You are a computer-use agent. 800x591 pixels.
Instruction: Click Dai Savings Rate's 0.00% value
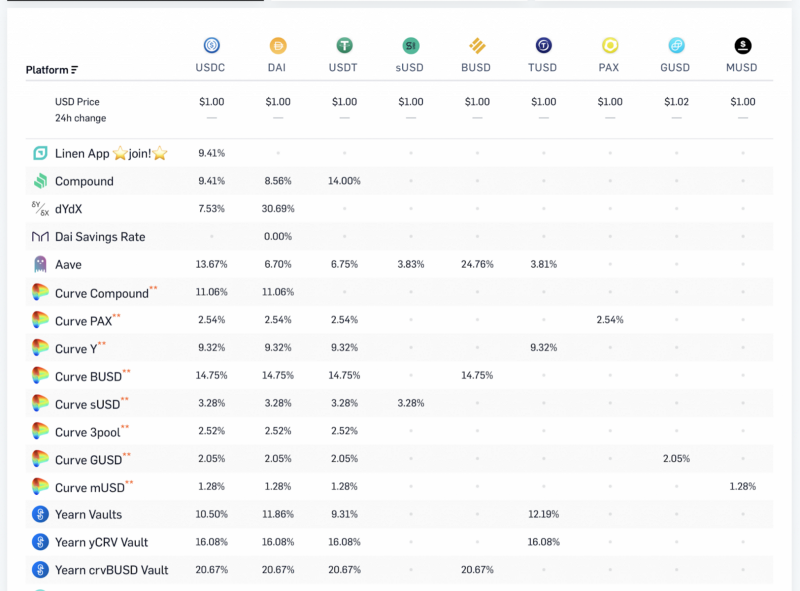tap(278, 236)
